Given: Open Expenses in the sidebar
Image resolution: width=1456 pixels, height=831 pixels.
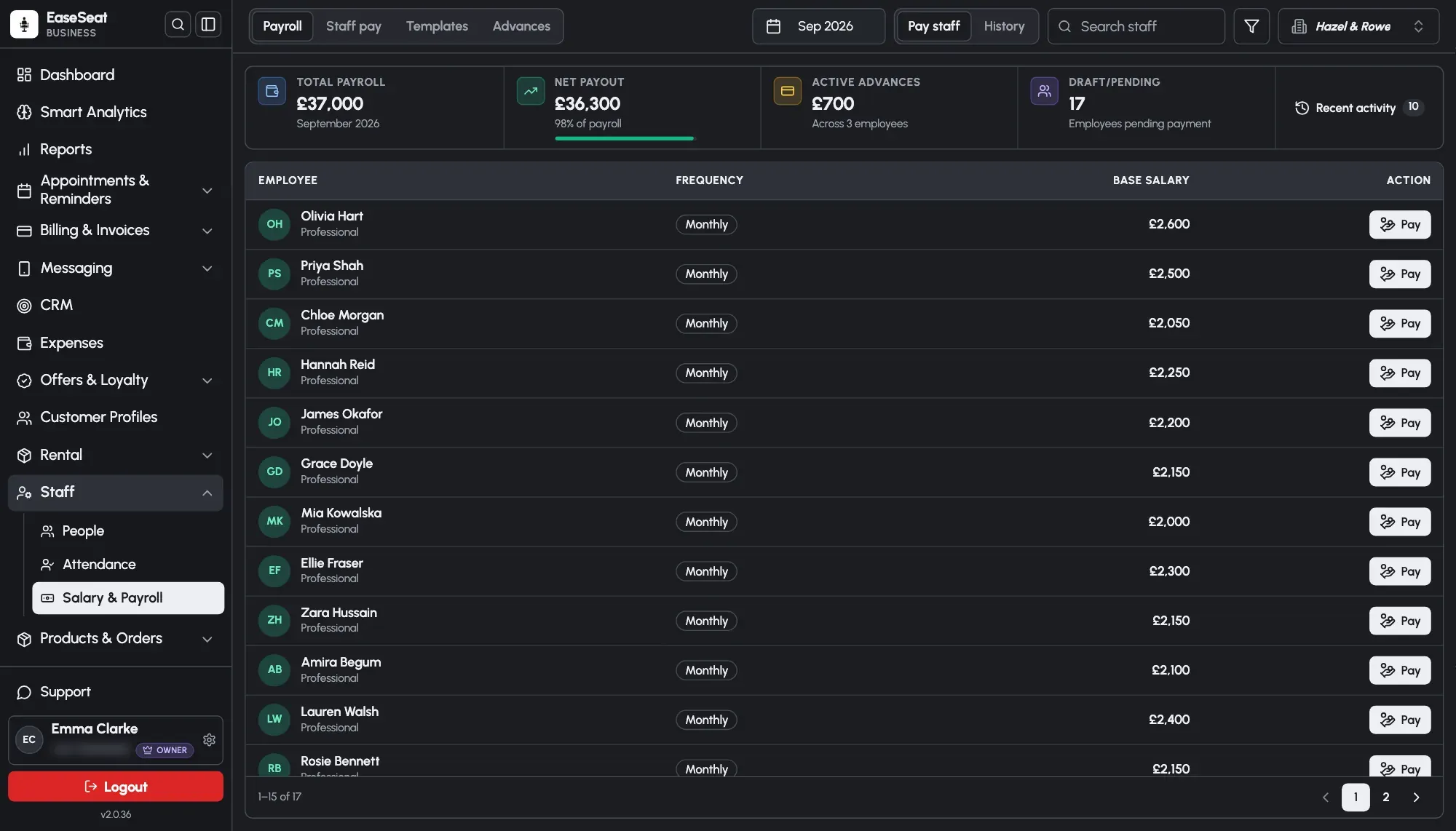Looking at the screenshot, I should pyautogui.click(x=116, y=343).
